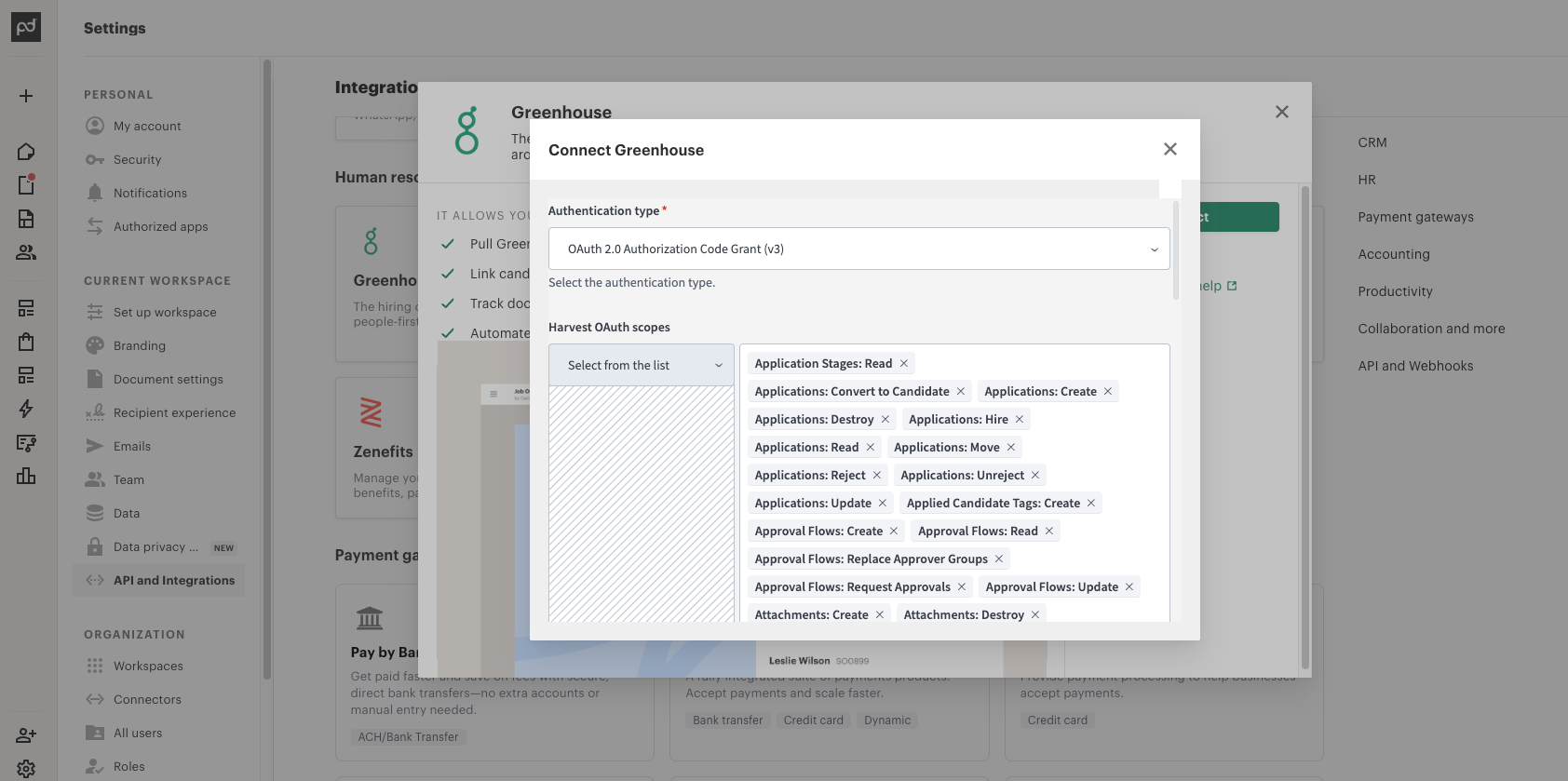
Task: Jump to Payment gateways category
Action: (x=1415, y=217)
